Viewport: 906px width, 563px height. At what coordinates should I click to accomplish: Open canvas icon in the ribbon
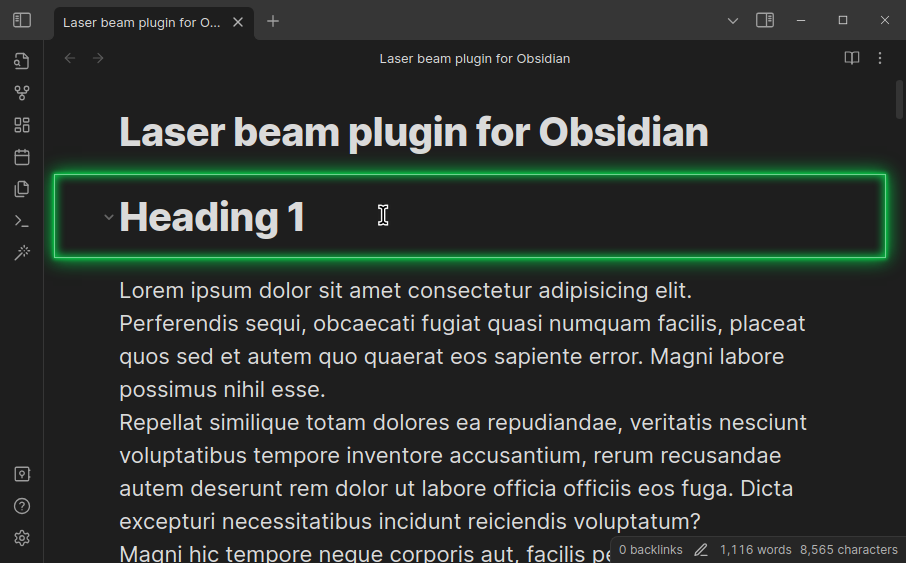pos(22,125)
